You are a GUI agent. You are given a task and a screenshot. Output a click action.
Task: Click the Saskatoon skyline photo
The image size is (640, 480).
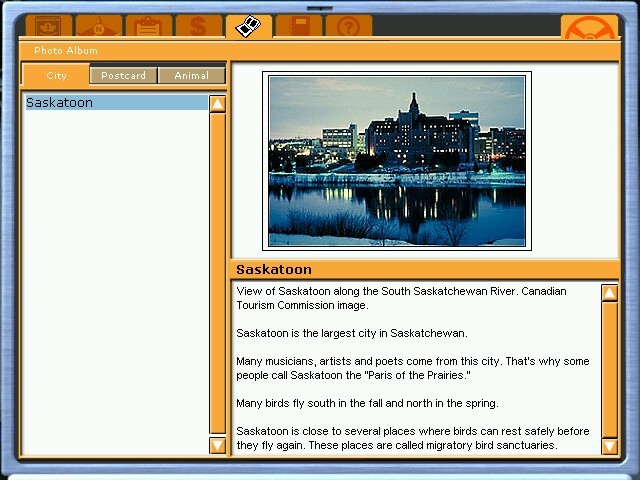tap(397, 160)
